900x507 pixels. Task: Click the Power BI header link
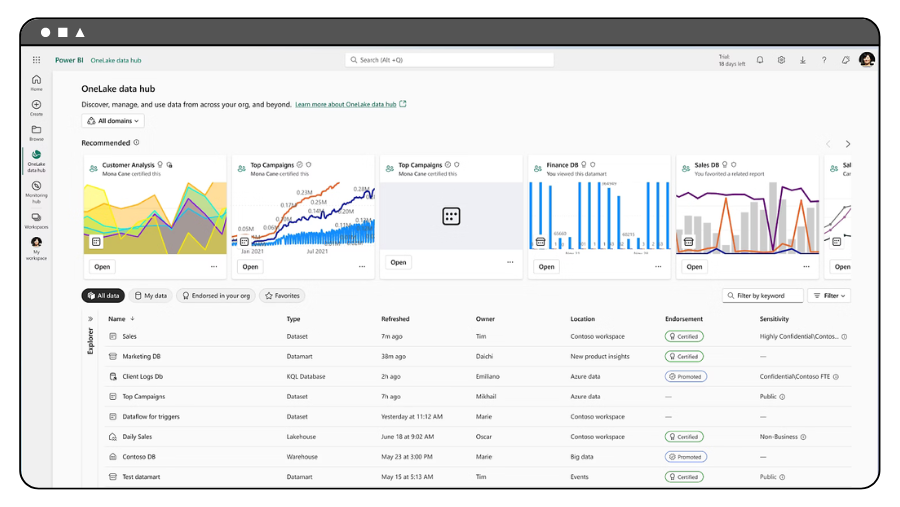tap(69, 60)
